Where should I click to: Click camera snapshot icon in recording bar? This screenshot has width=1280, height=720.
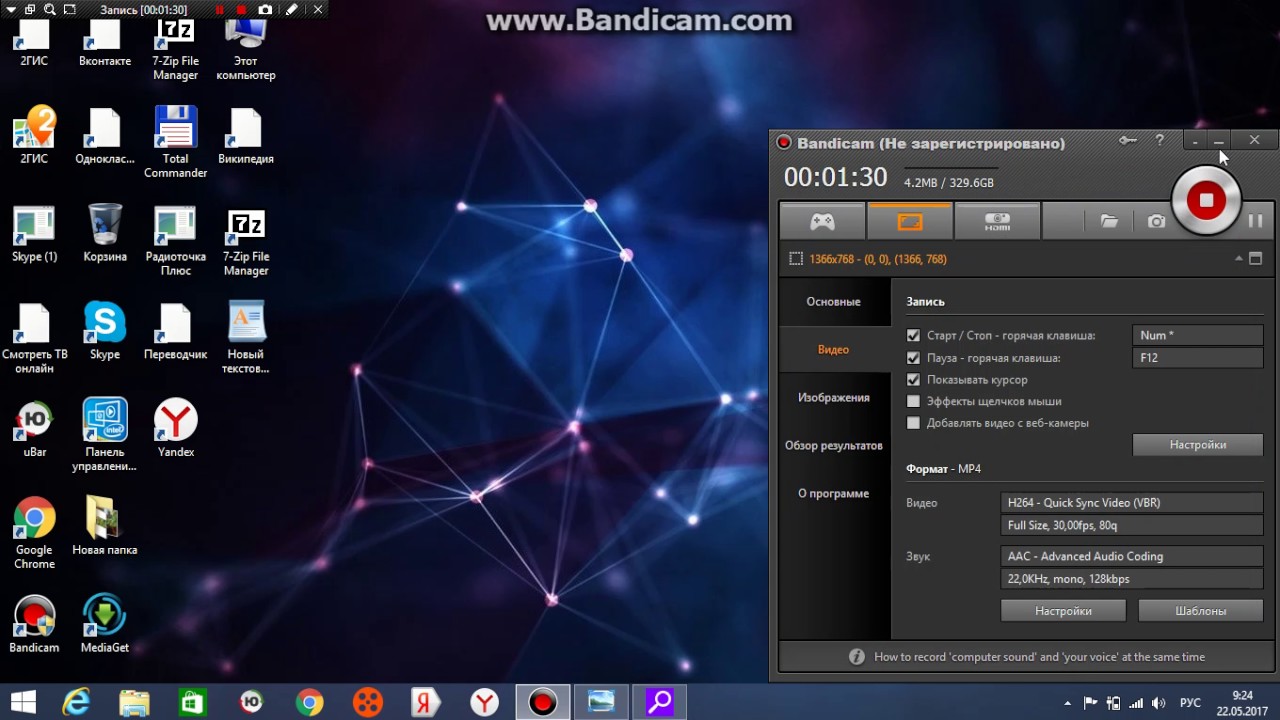point(264,10)
